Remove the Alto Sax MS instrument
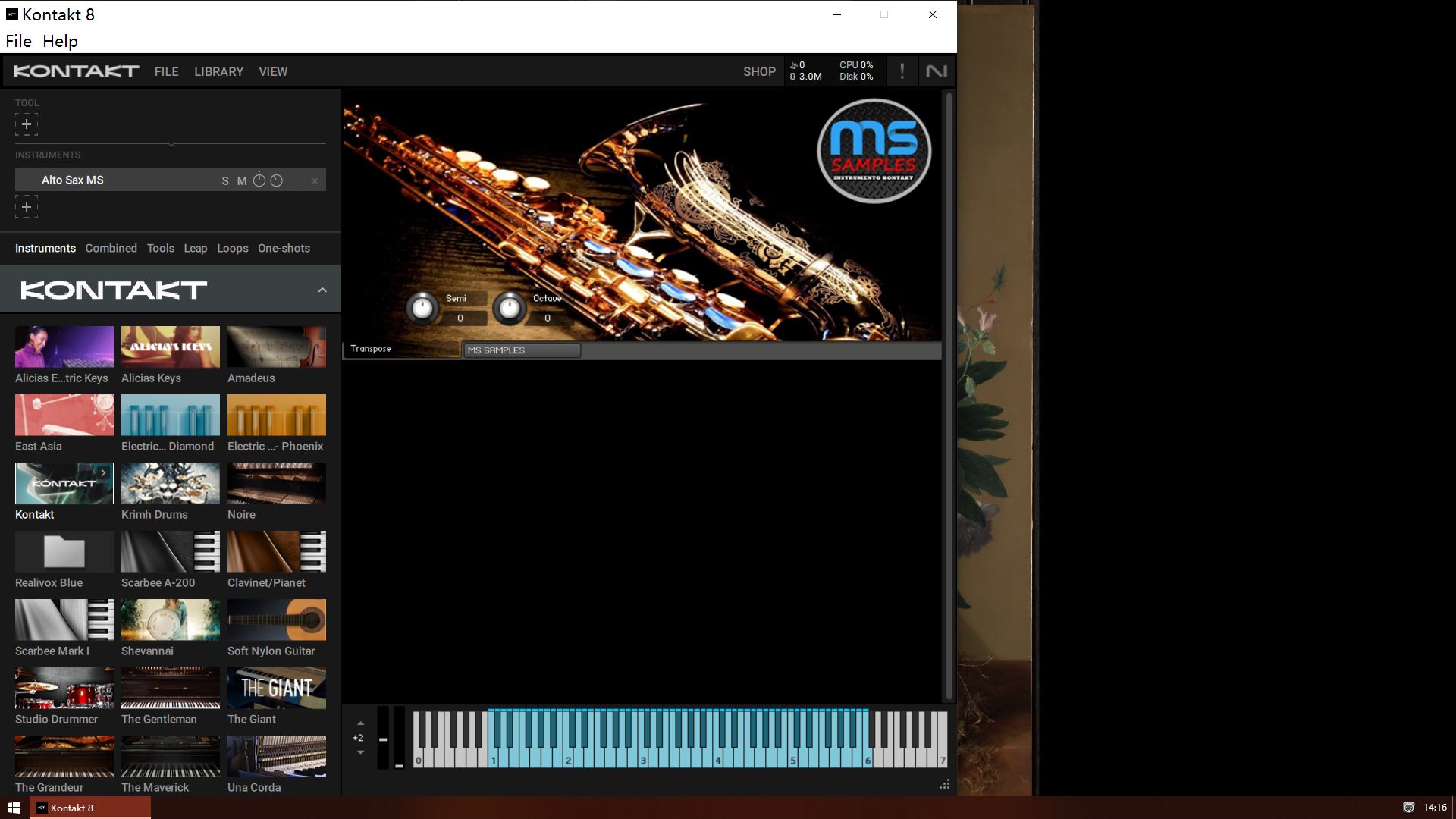The image size is (1456, 819). pyautogui.click(x=315, y=180)
